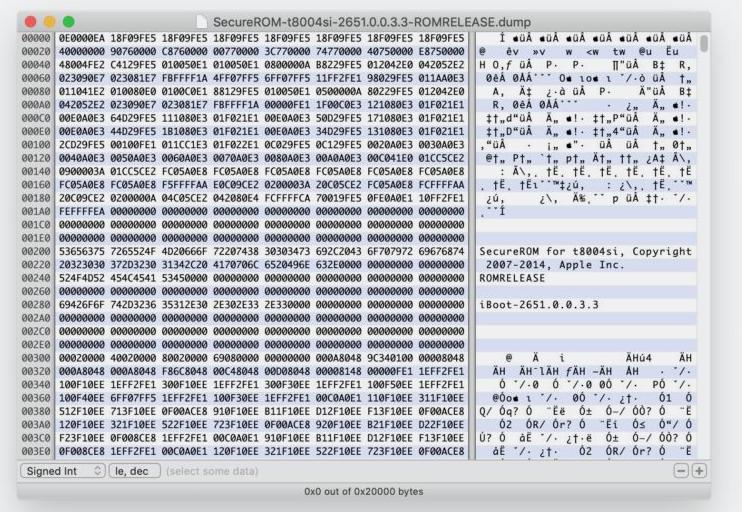This screenshot has height=512, width=742.
Task: Click hex word 9C340100 at row 00300
Action: tap(390, 358)
